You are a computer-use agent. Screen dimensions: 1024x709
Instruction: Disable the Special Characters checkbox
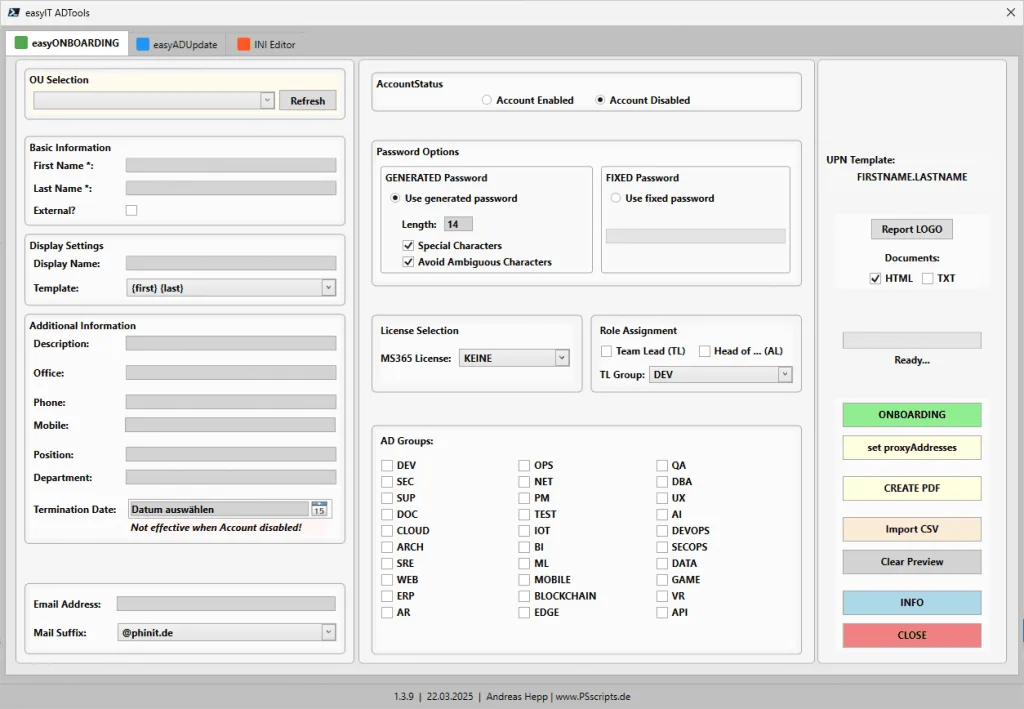coord(408,245)
